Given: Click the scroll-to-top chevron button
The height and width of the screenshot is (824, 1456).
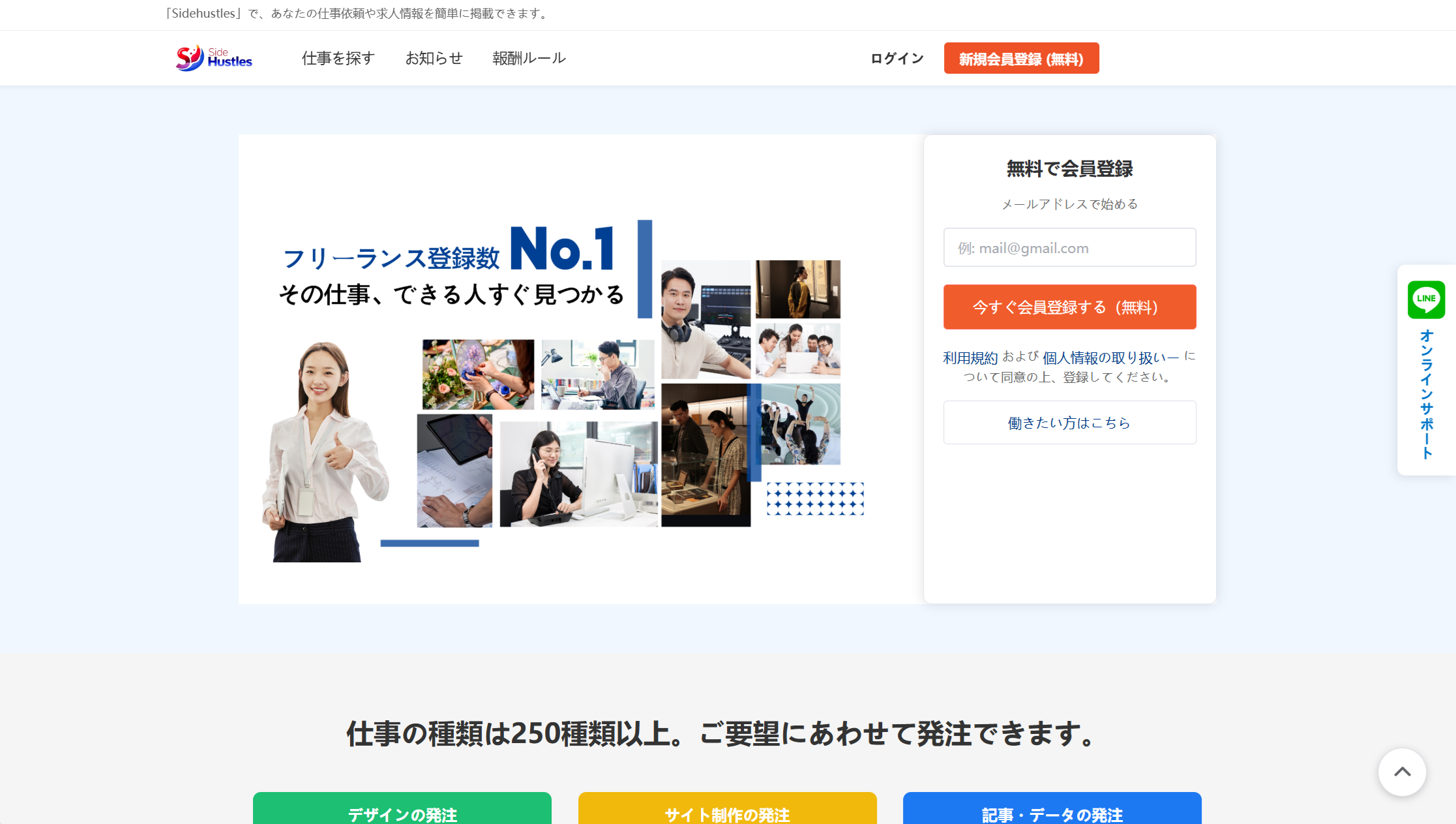Looking at the screenshot, I should (1402, 772).
